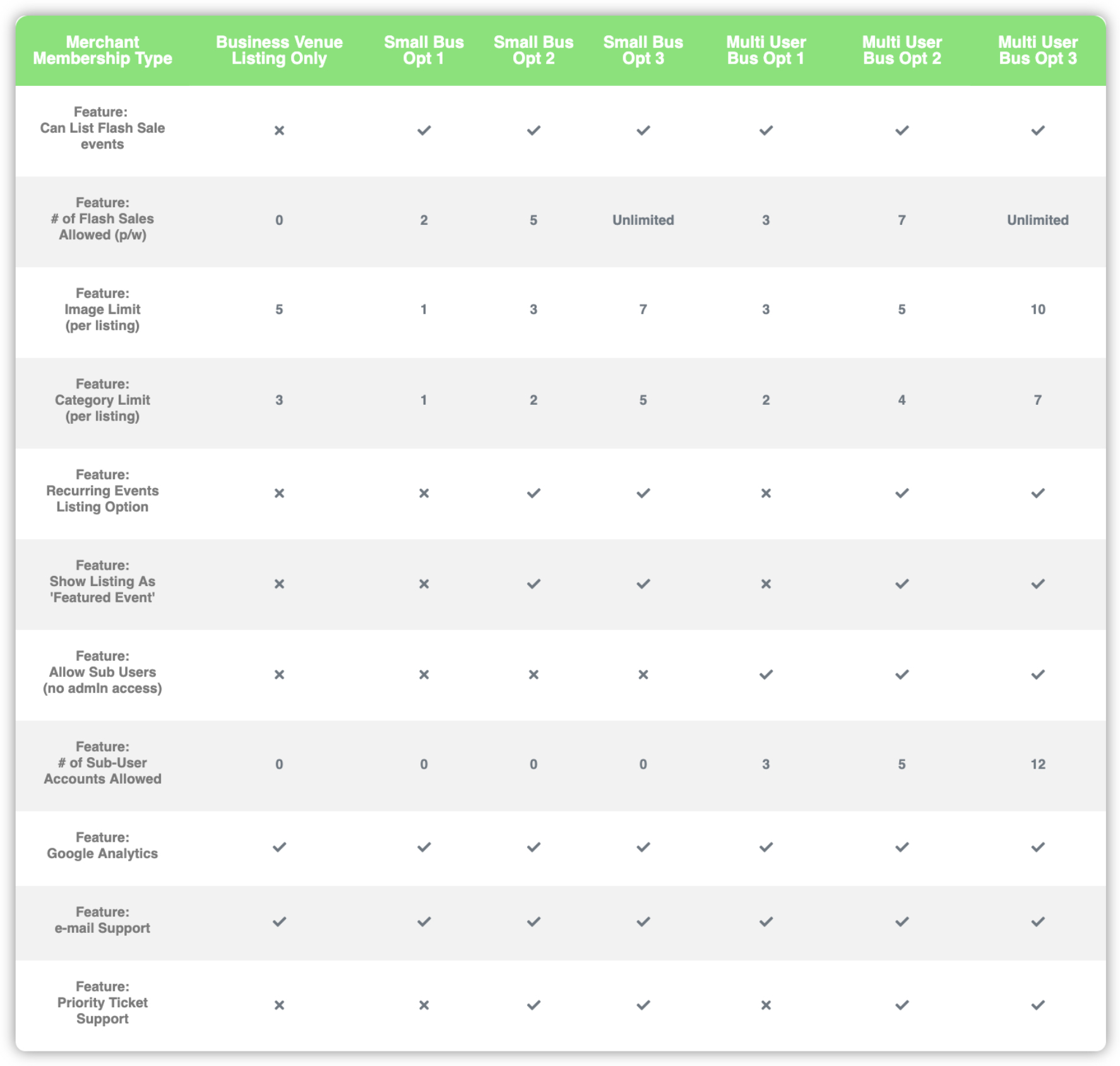This screenshot has height=1066, width=1120.
Task: Click the sub-user accounts value 12
Action: tap(1037, 764)
